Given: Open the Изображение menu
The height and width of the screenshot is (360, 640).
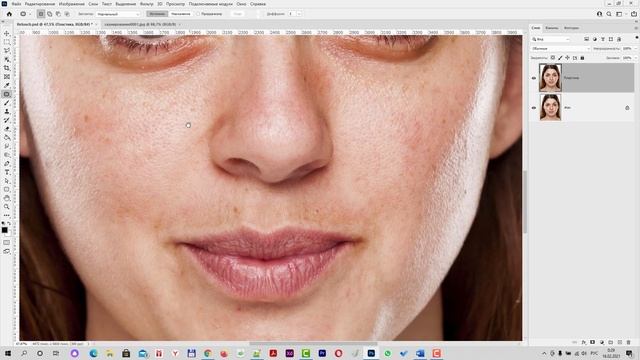Looking at the screenshot, I should coord(71,4).
